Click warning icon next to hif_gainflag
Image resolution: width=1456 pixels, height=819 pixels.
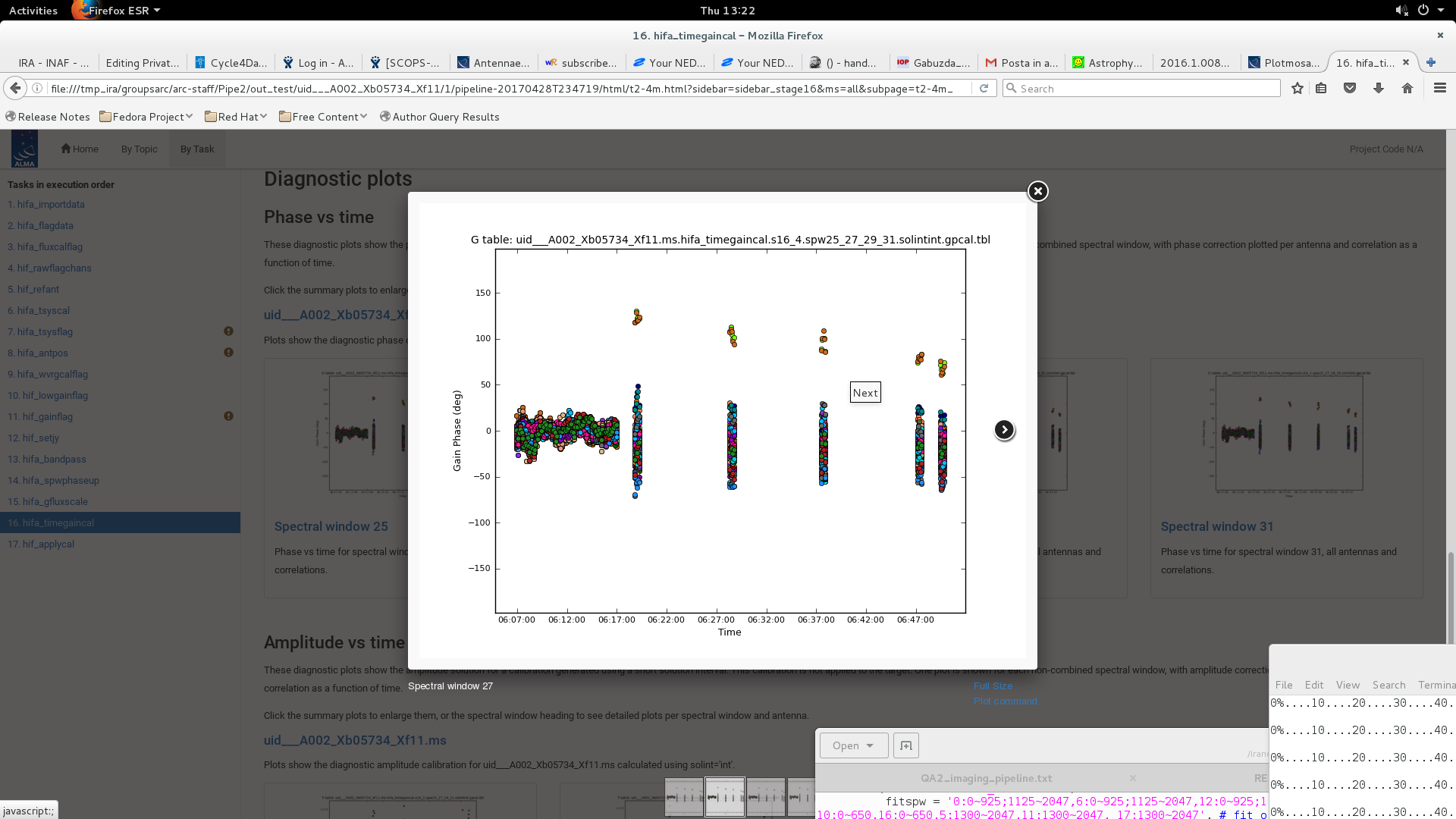pyautogui.click(x=228, y=416)
